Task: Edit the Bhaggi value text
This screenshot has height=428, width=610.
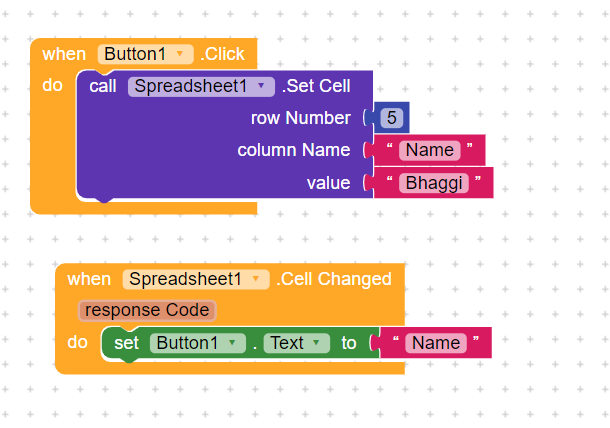Action: point(434,183)
